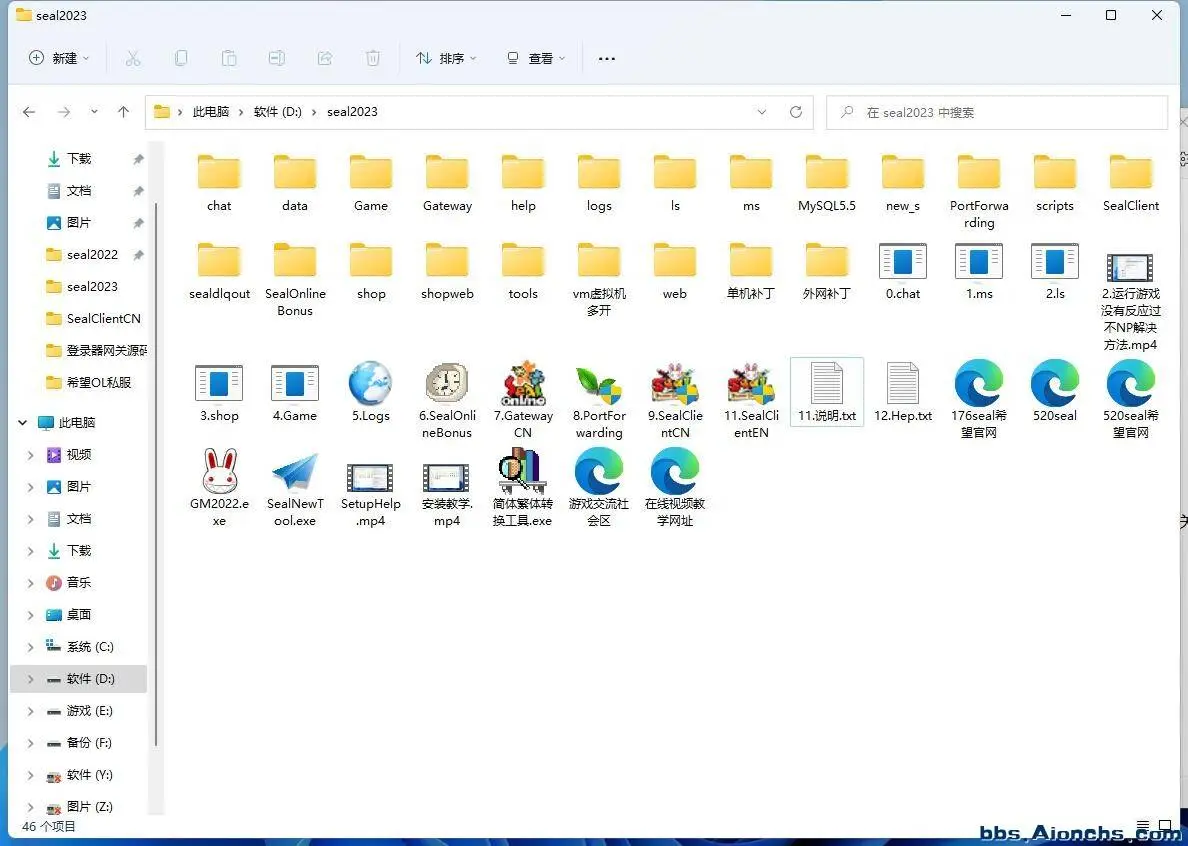Select the 11.说明.txt text file
Image resolution: width=1188 pixels, height=846 pixels.
pos(827,392)
